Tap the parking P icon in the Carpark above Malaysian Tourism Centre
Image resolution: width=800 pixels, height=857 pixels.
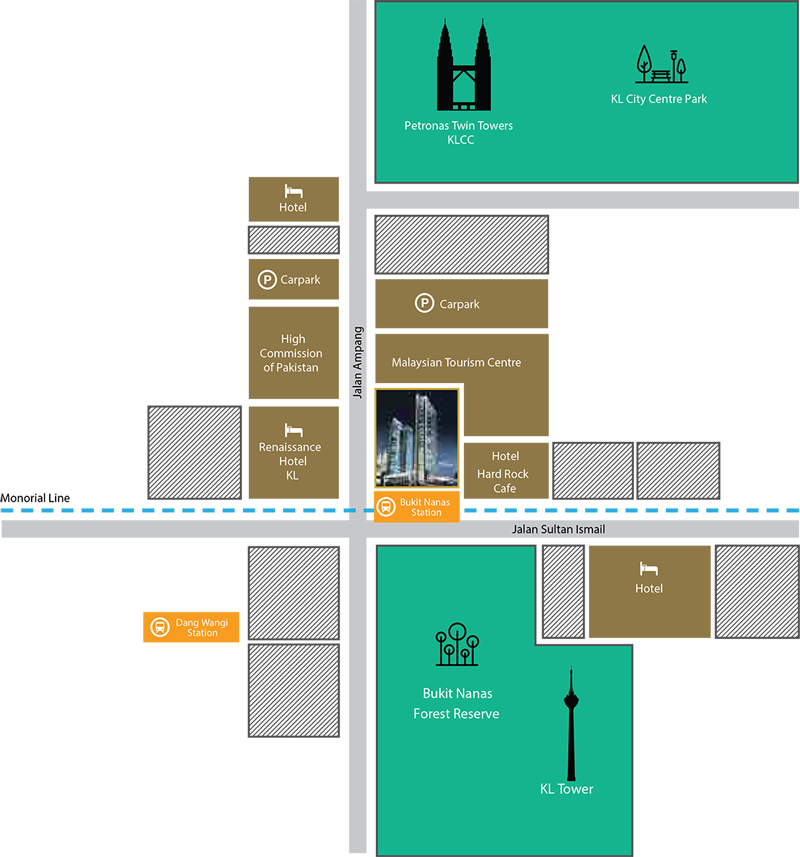click(x=425, y=303)
